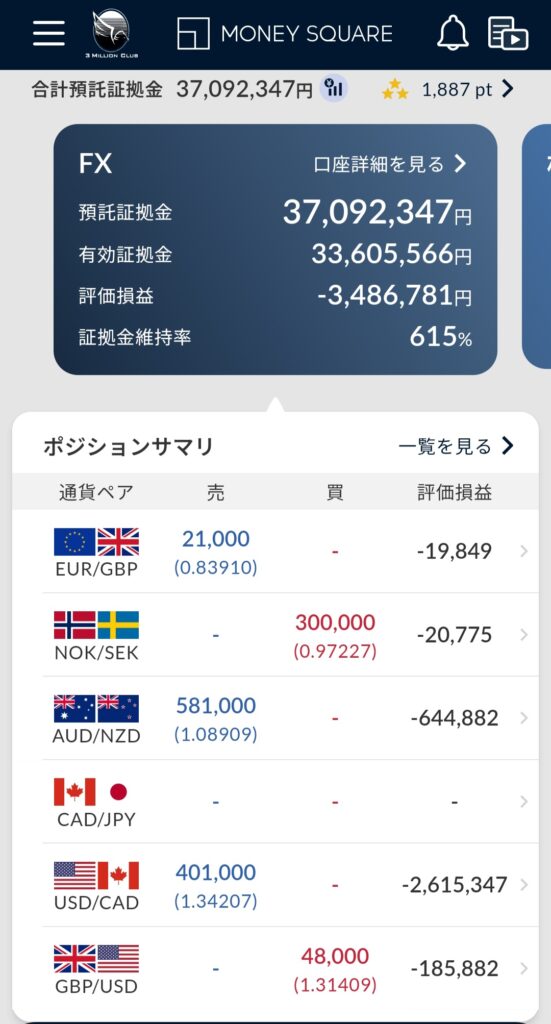Screen dimensions: 551x1024
Task: Tap the EUR/GBP flag icons
Action: pos(97,542)
